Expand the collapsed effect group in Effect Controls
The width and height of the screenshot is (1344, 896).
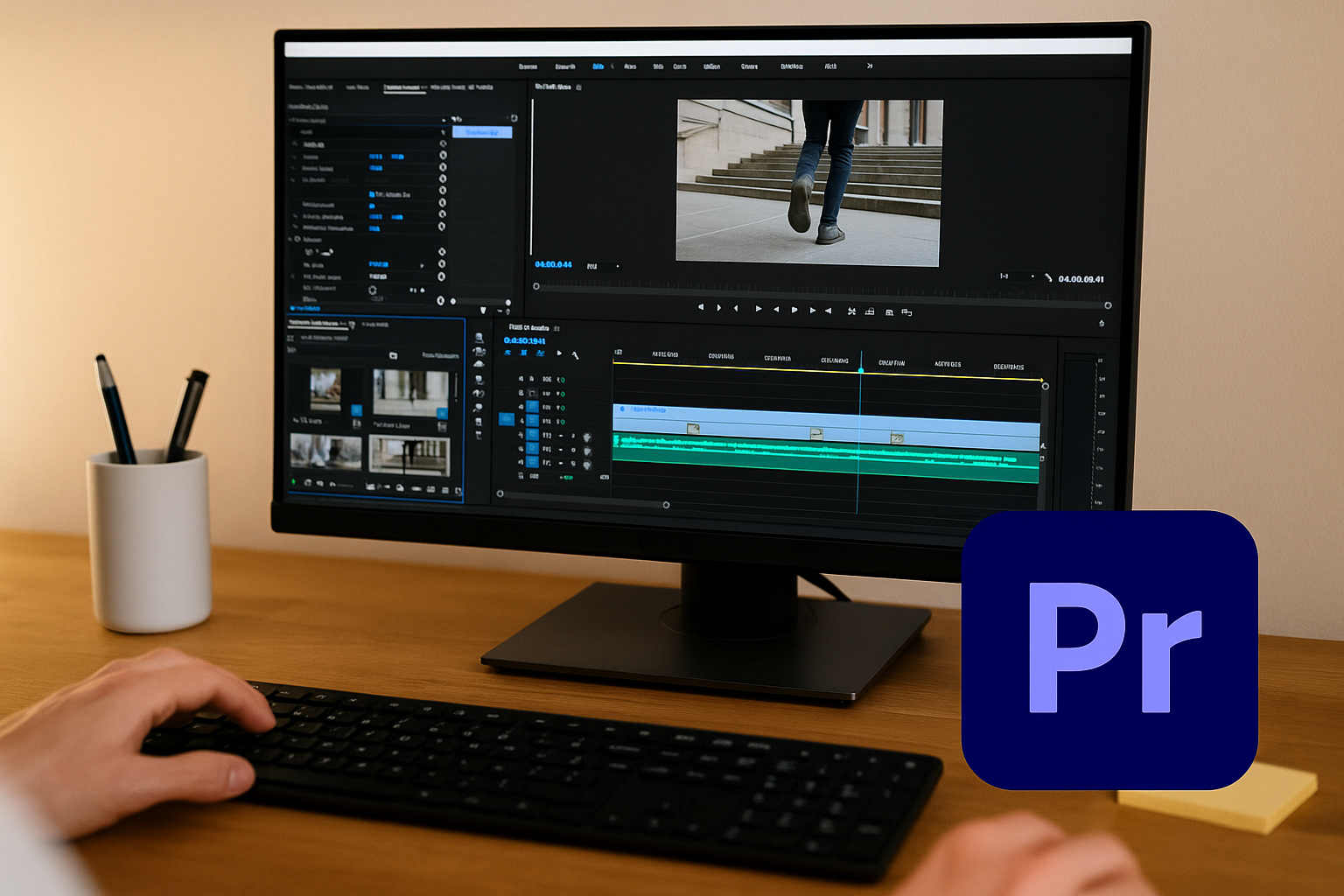(x=290, y=240)
